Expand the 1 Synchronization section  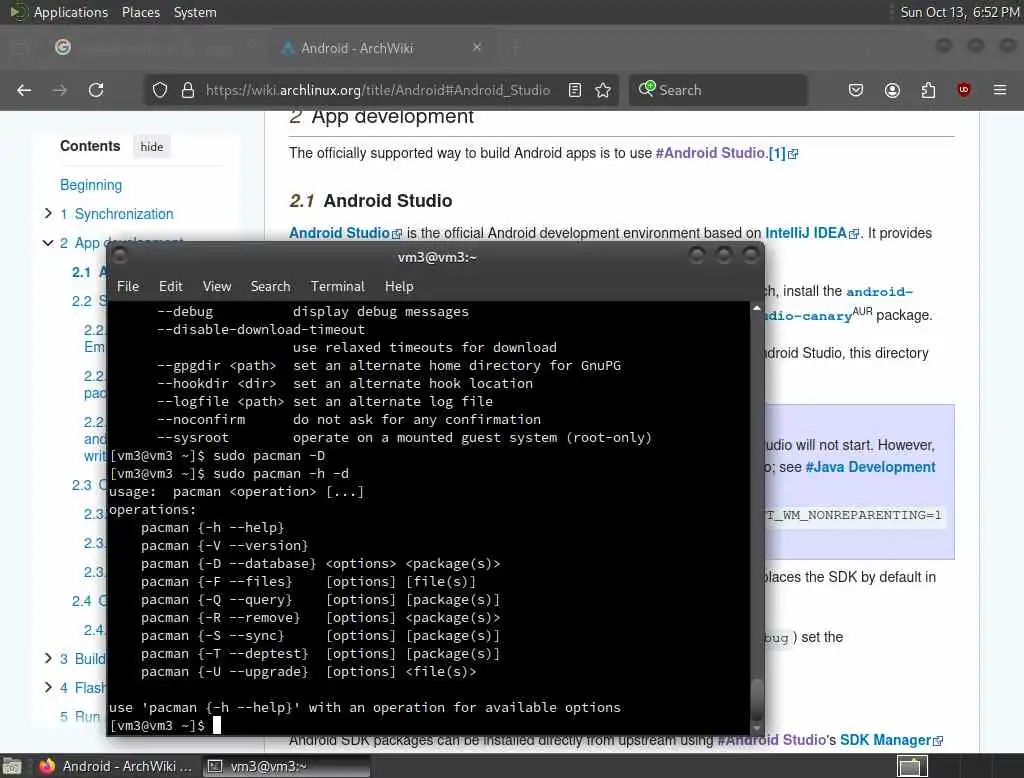pos(48,213)
